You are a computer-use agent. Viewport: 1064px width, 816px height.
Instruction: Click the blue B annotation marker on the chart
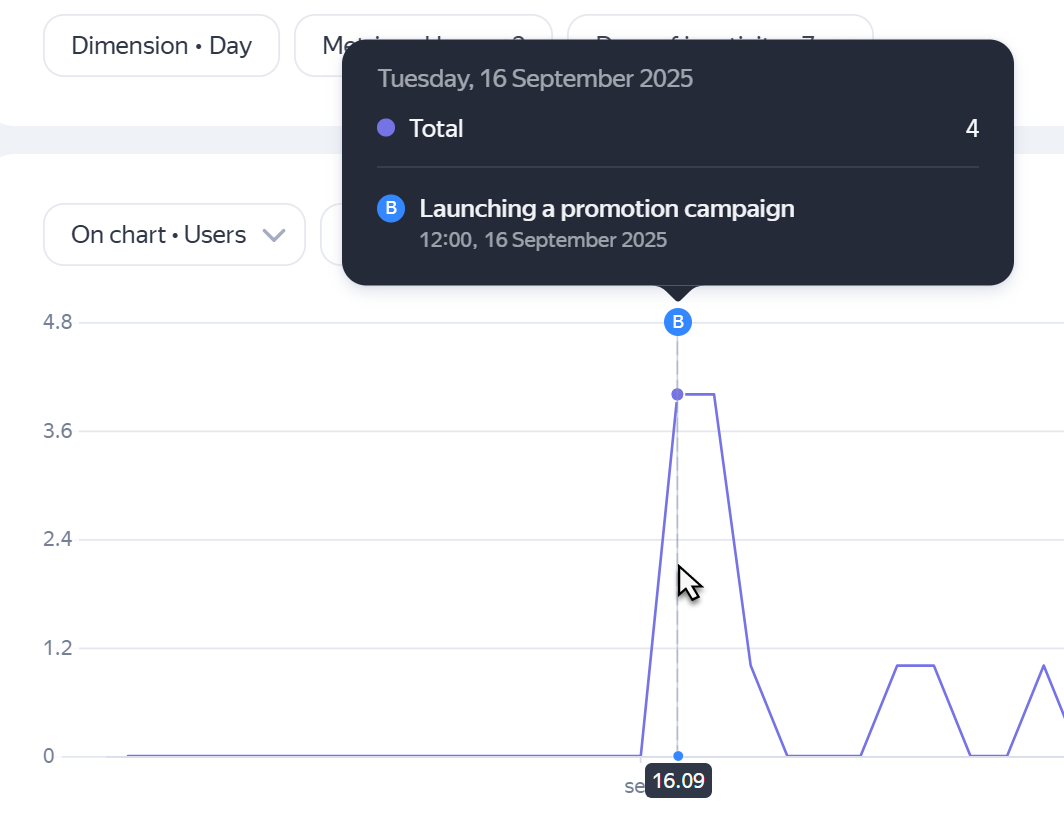678,322
